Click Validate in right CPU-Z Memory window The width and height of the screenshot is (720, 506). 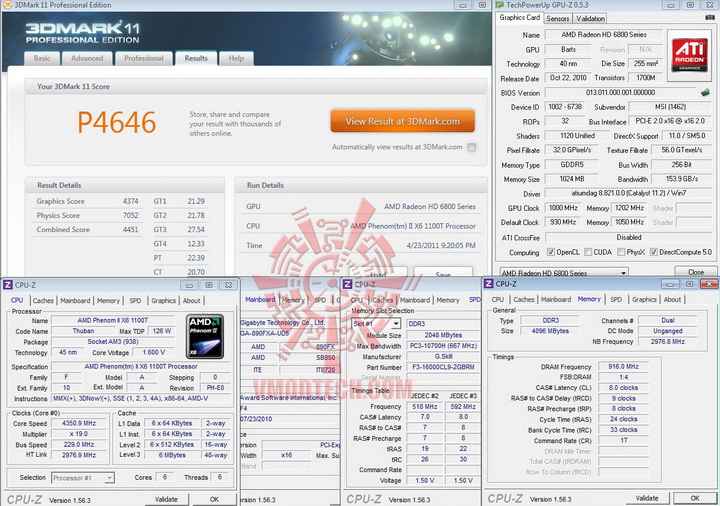coord(647,498)
